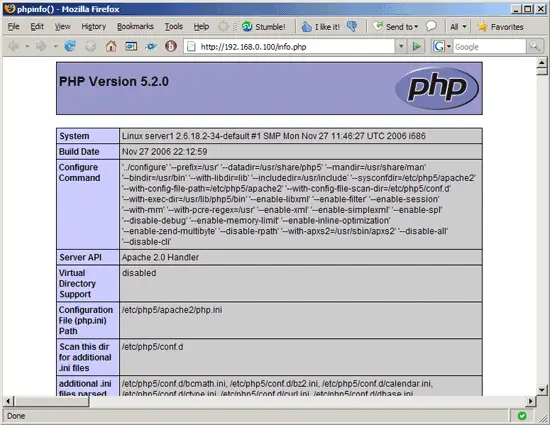Open the History menu
The width and height of the screenshot is (550, 425).
(94, 27)
